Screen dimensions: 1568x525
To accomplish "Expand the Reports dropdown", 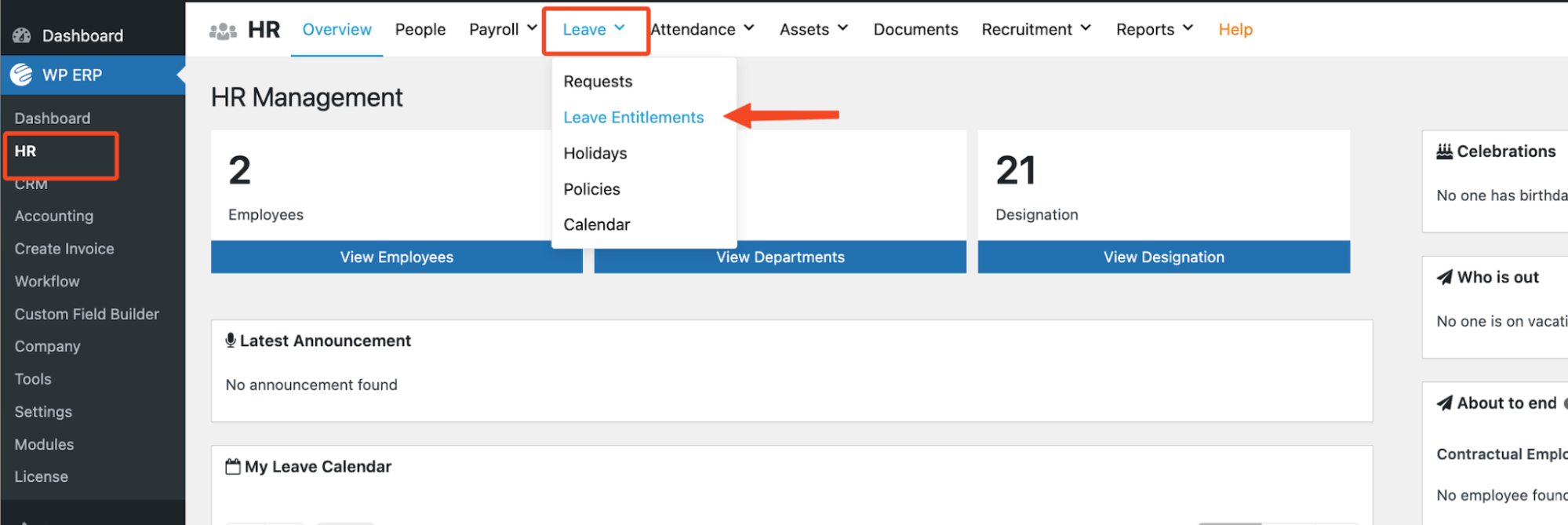I will [1154, 29].
